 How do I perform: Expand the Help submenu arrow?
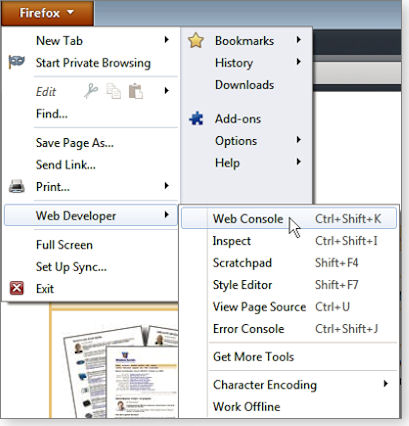[x=299, y=162]
